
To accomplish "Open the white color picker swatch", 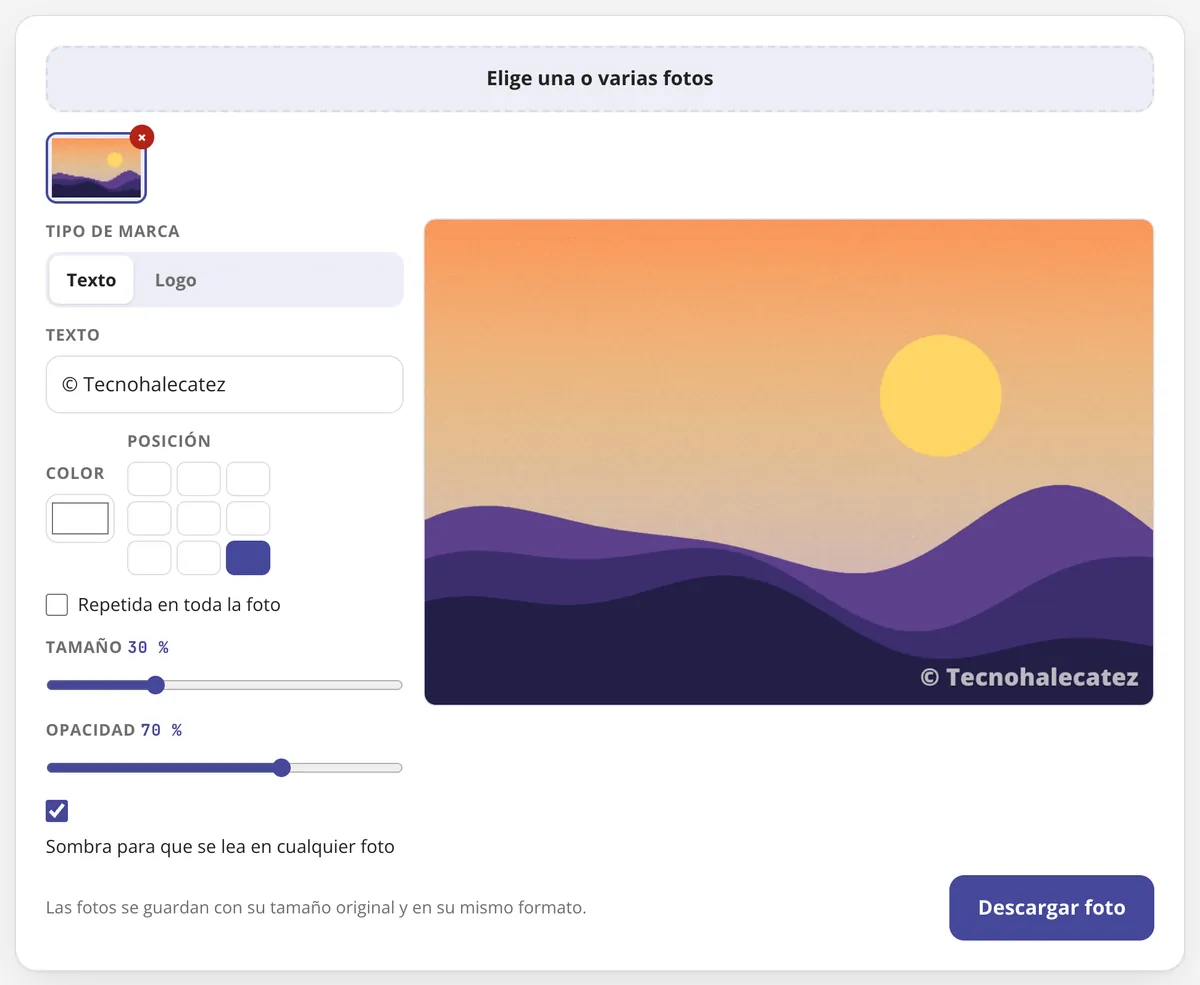I will [x=80, y=518].
